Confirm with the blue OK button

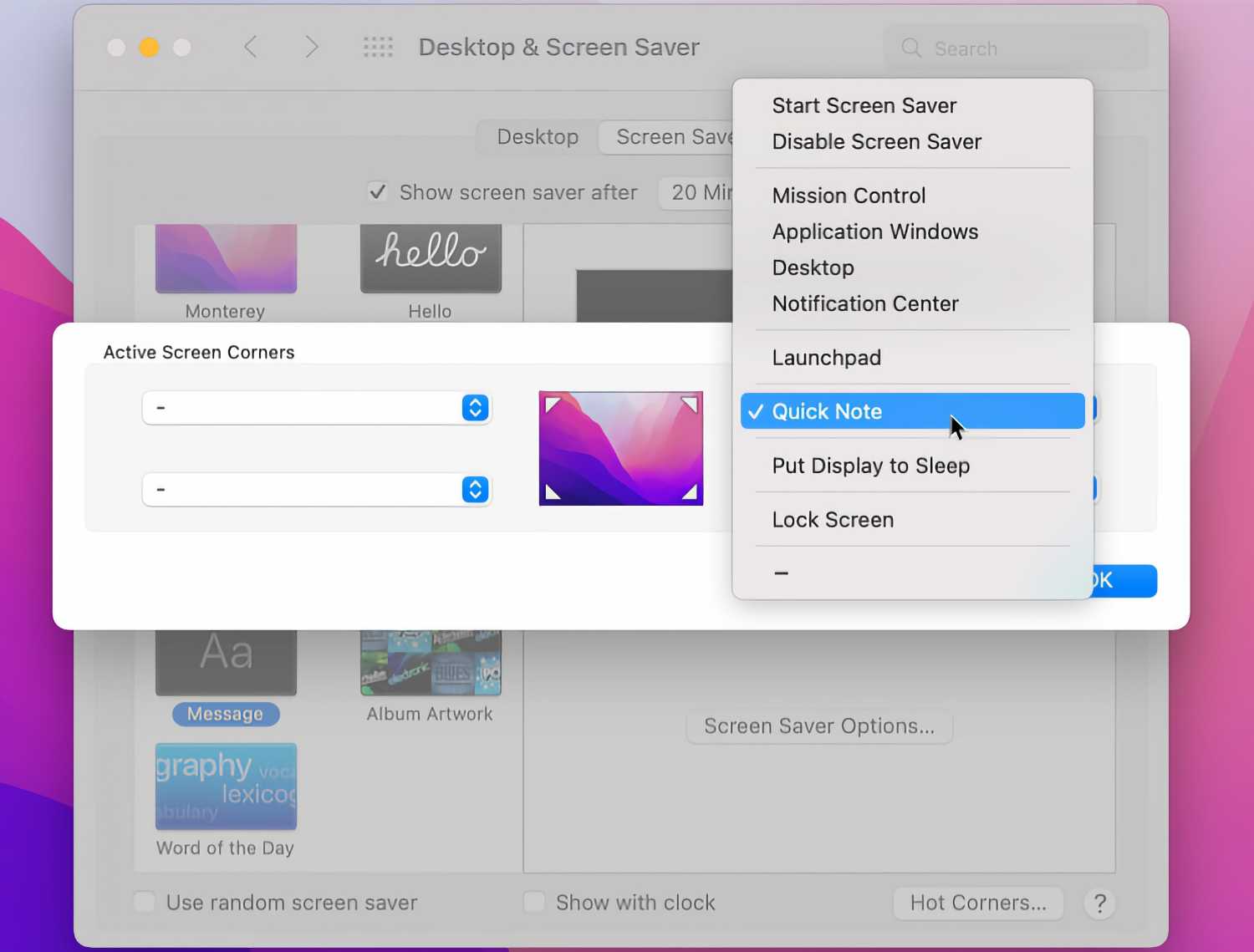point(1124,581)
